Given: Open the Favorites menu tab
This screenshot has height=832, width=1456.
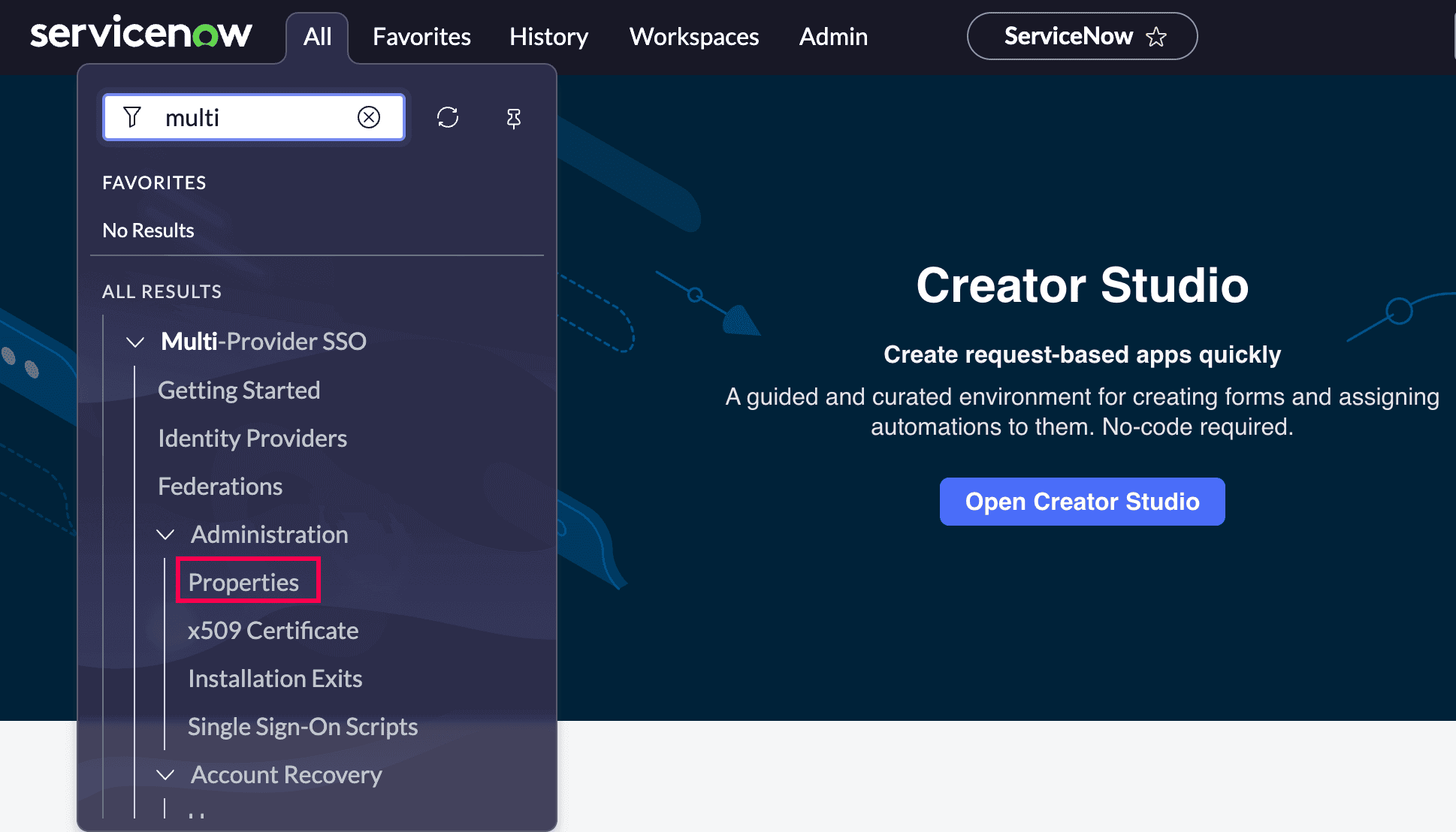Looking at the screenshot, I should (421, 37).
